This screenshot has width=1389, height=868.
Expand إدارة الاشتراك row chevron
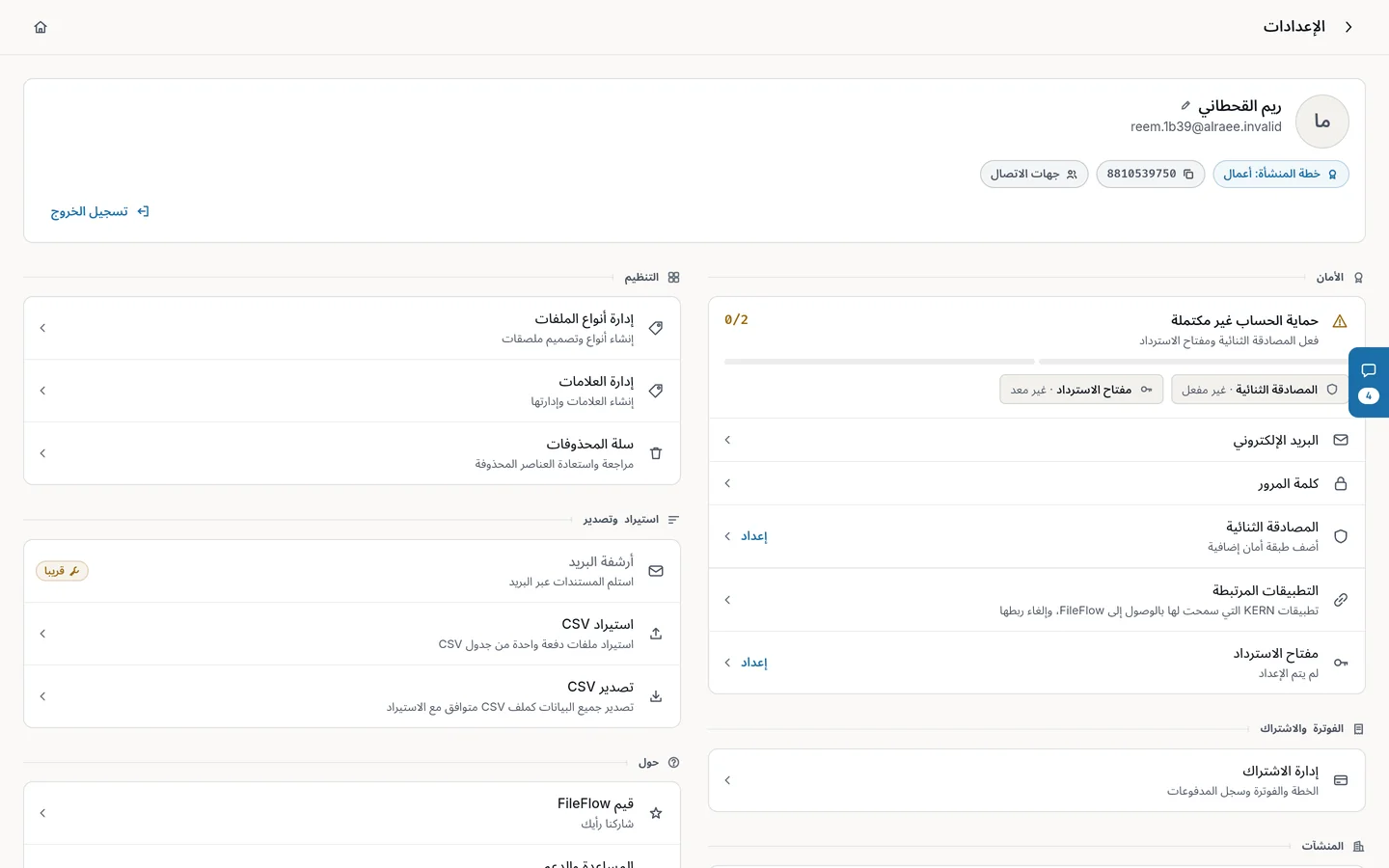point(727,780)
